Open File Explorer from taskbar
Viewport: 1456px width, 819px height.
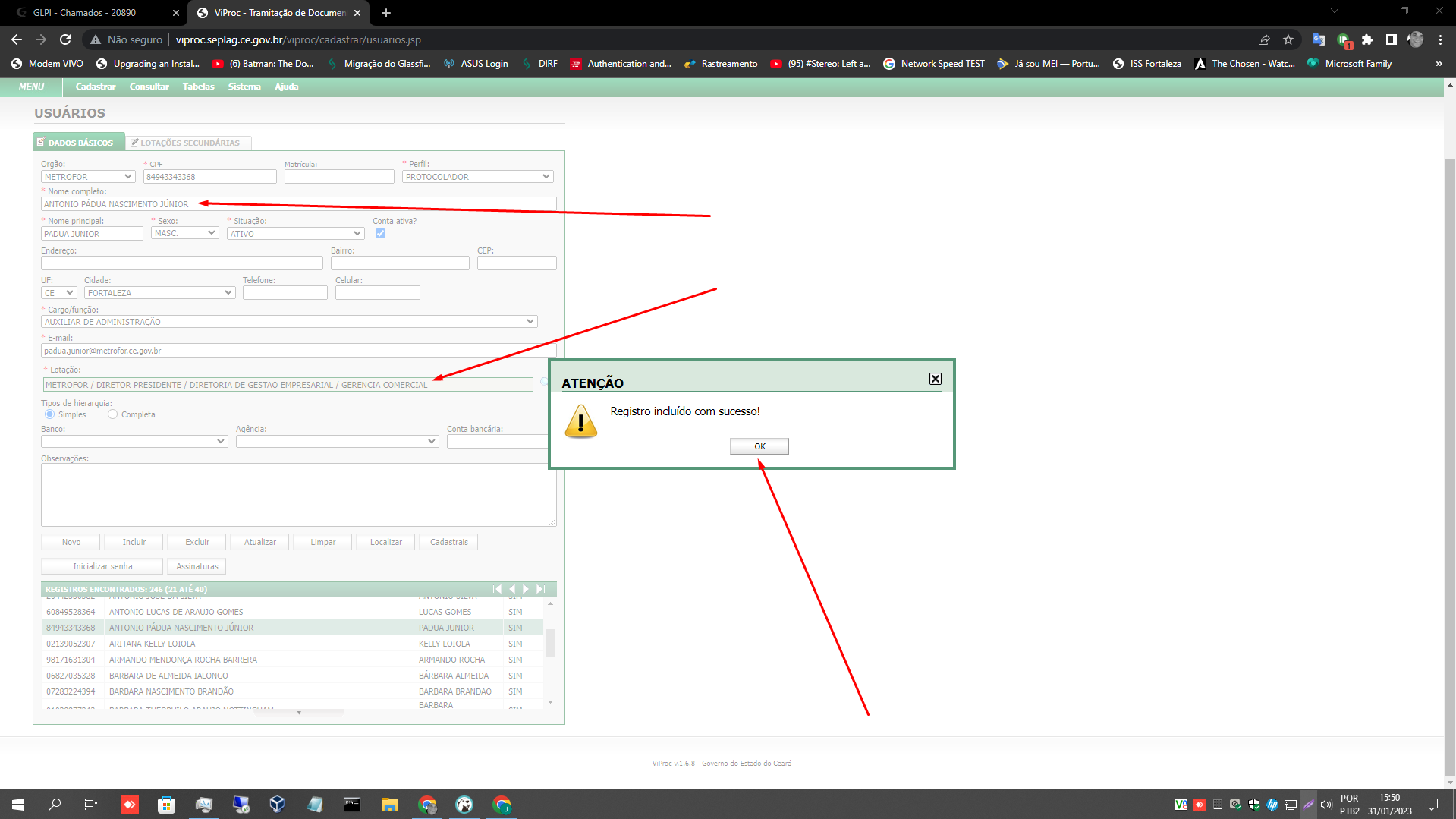(x=389, y=805)
